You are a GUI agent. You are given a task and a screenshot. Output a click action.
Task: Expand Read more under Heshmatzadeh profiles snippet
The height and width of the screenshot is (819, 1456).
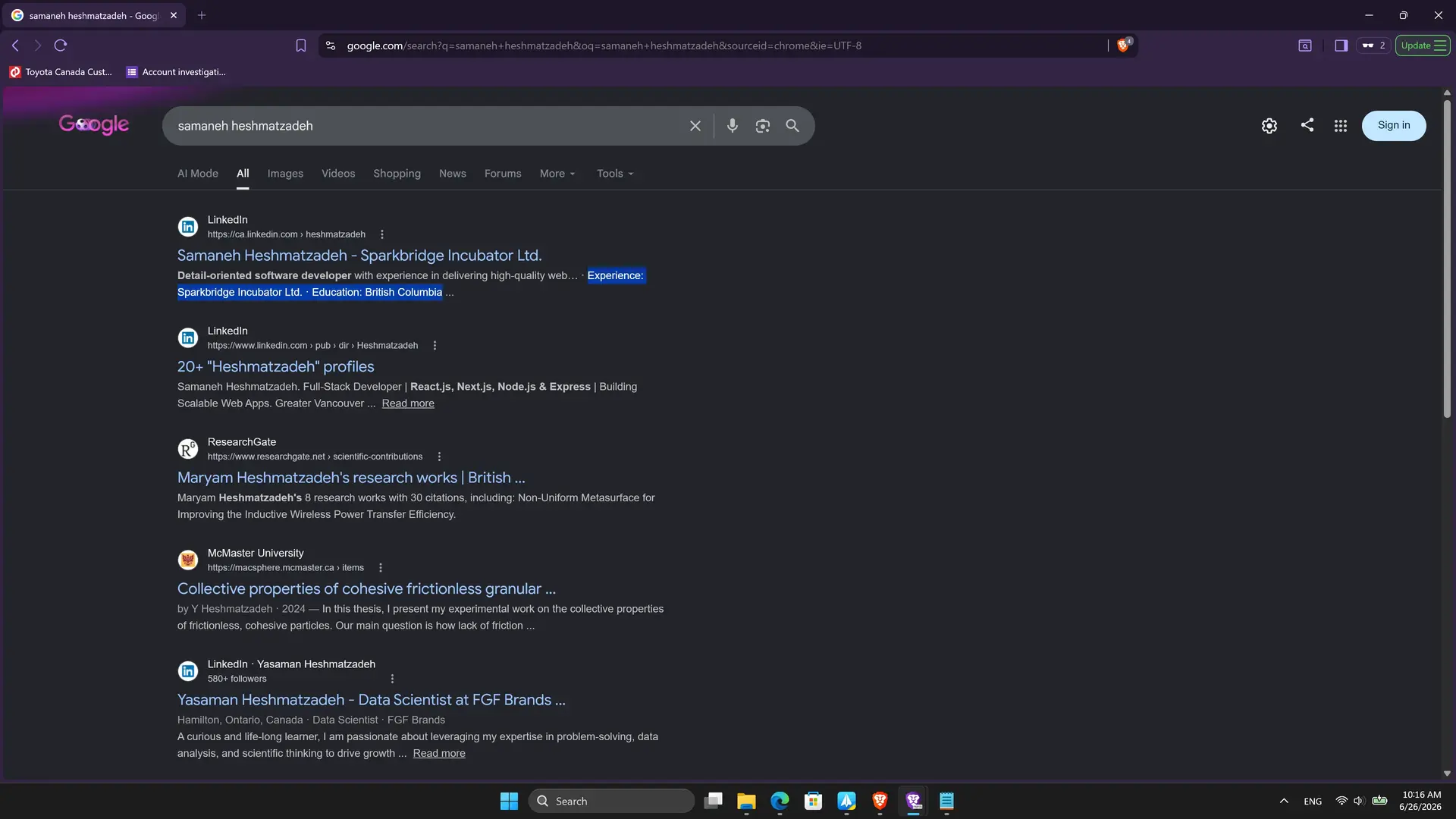[408, 403]
